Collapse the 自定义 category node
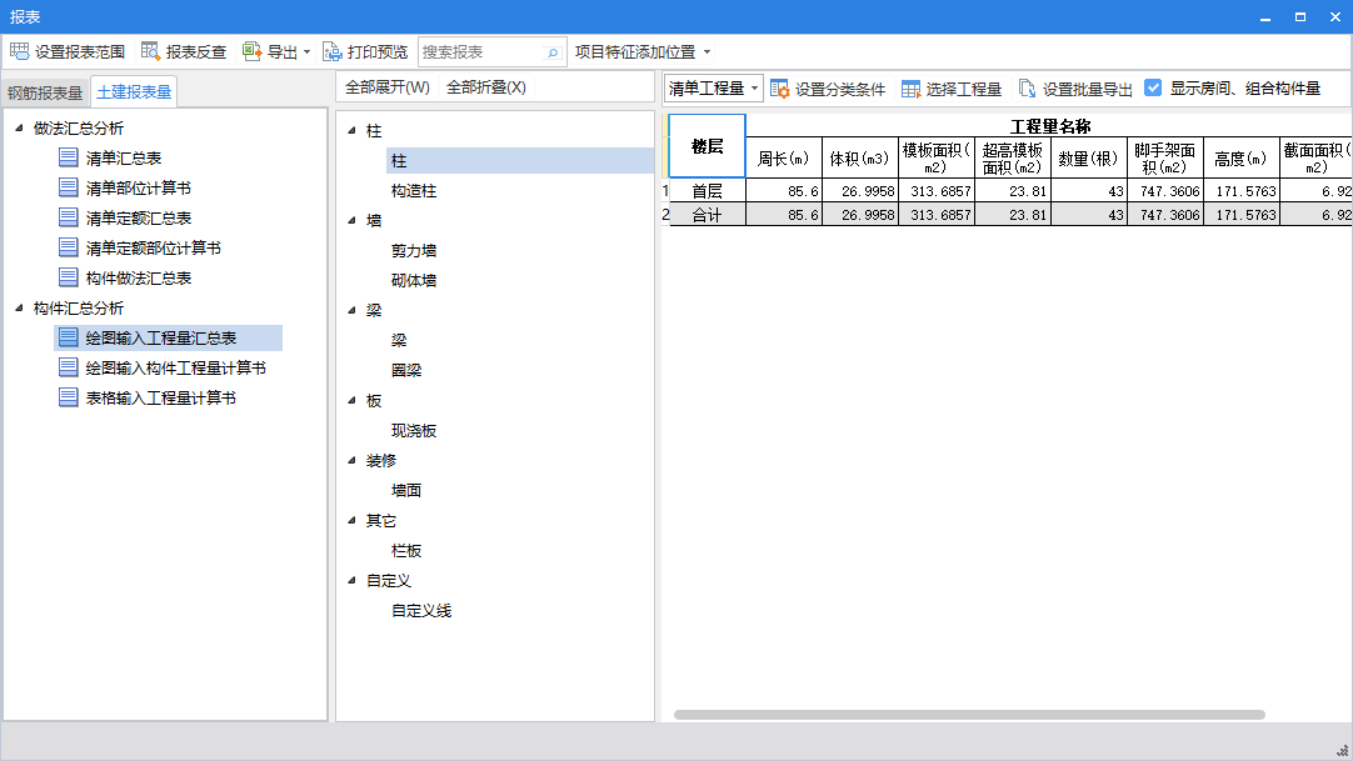Image resolution: width=1353 pixels, height=761 pixels. [x=352, y=580]
